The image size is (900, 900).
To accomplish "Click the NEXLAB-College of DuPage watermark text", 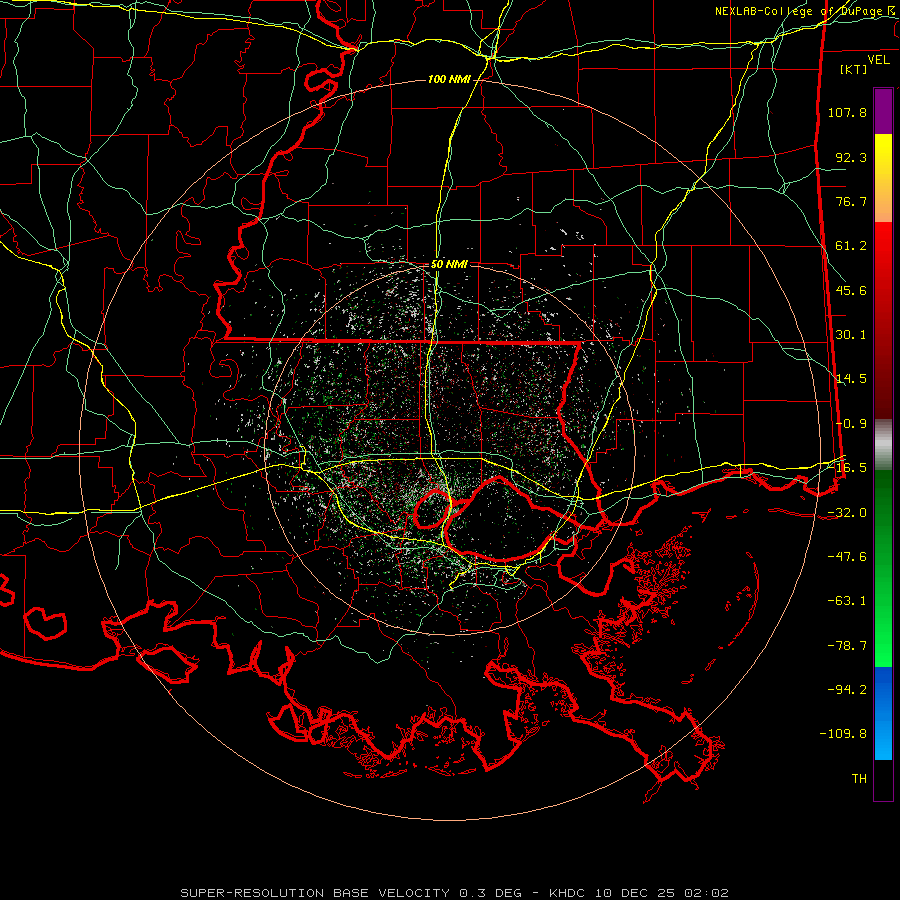I will [x=805, y=11].
